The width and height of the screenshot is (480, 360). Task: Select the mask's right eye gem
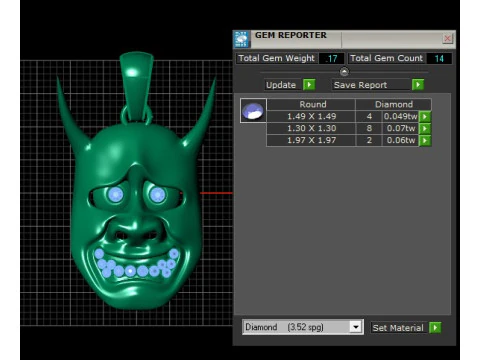pos(157,195)
